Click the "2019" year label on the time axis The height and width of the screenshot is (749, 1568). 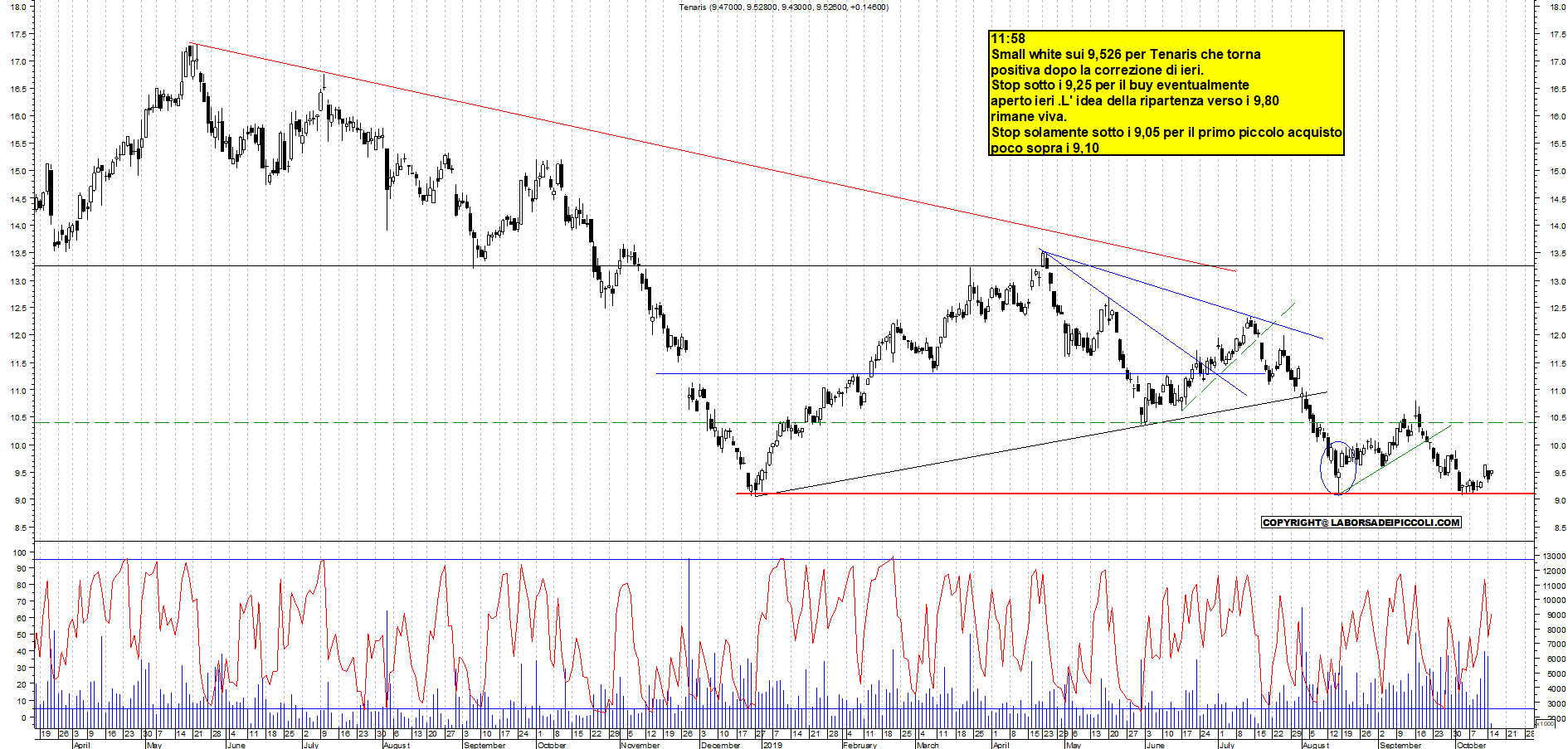[x=772, y=745]
